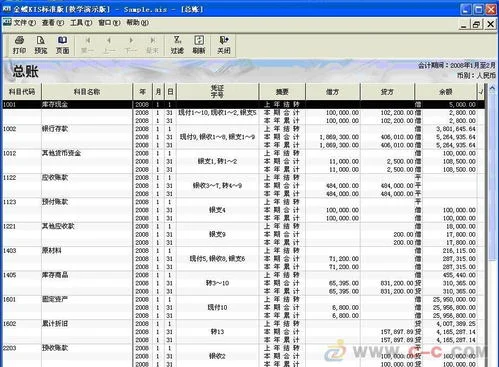Minimize the inner 总账 document window
Image resolution: width=499 pixels, height=367 pixels.
tap(463, 24)
